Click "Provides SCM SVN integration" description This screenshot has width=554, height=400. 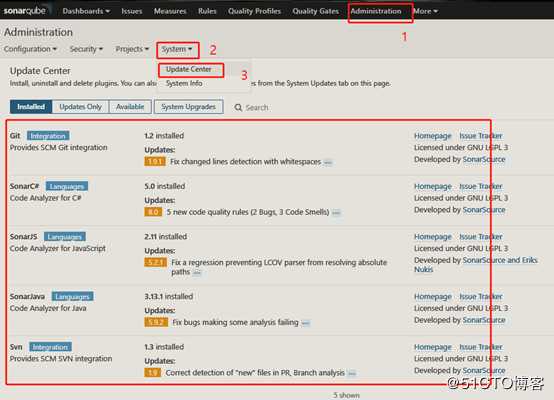61,359
